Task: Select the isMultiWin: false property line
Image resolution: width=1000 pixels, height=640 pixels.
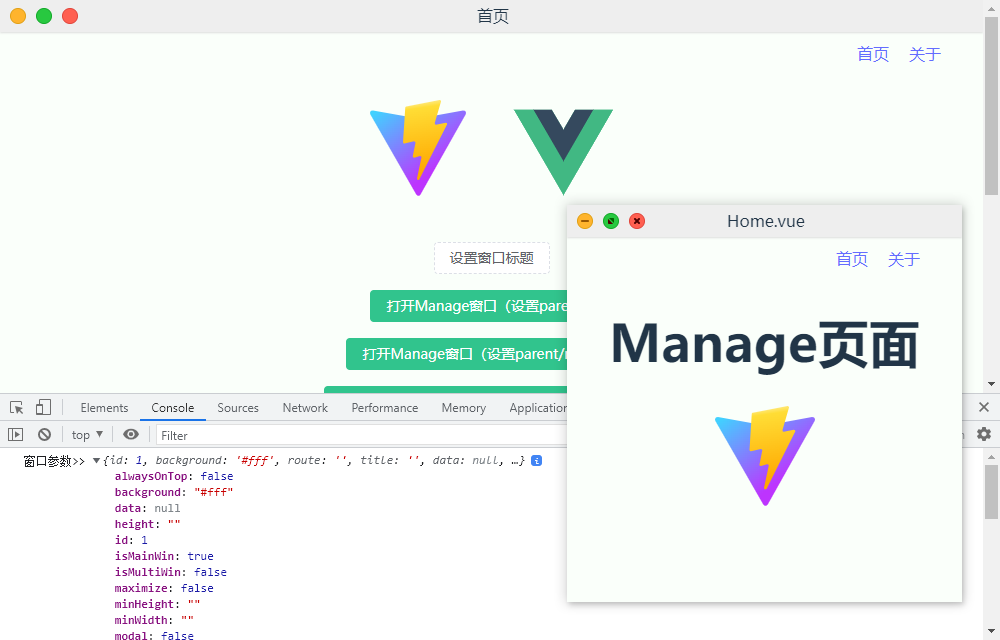Action: coord(170,572)
